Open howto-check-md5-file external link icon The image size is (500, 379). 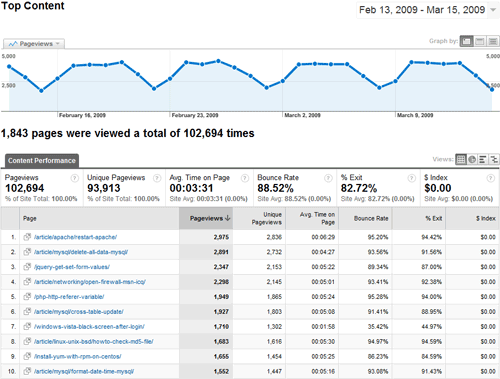pos(27,341)
